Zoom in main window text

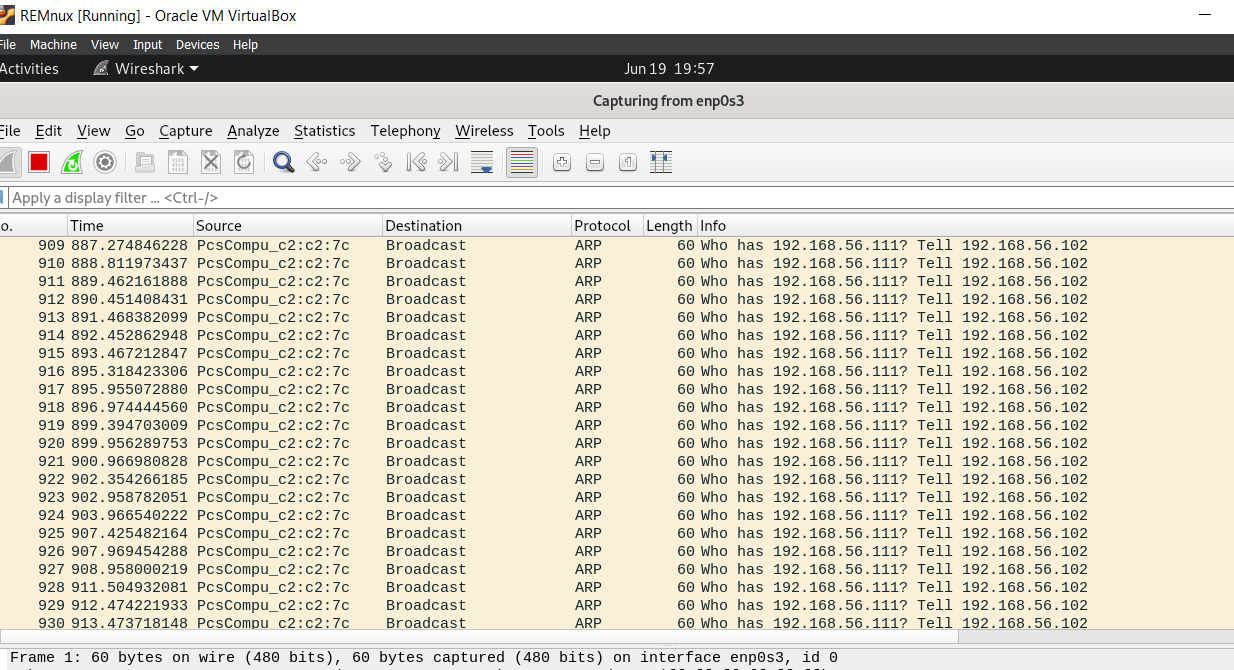tap(562, 162)
